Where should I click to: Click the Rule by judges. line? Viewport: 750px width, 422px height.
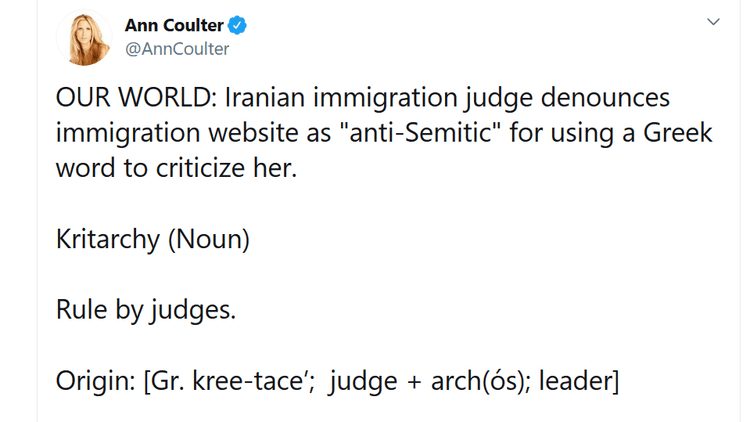146,310
